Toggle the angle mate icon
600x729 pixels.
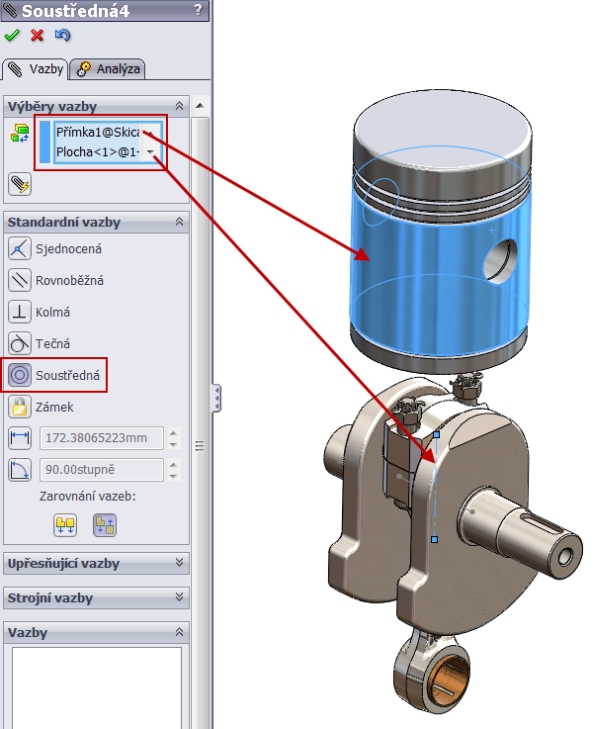20,470
